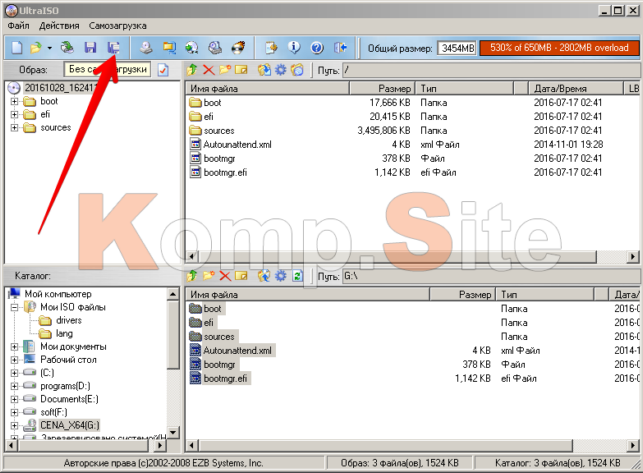Expand the Мои документы node
The image size is (643, 473).
tap(14, 347)
